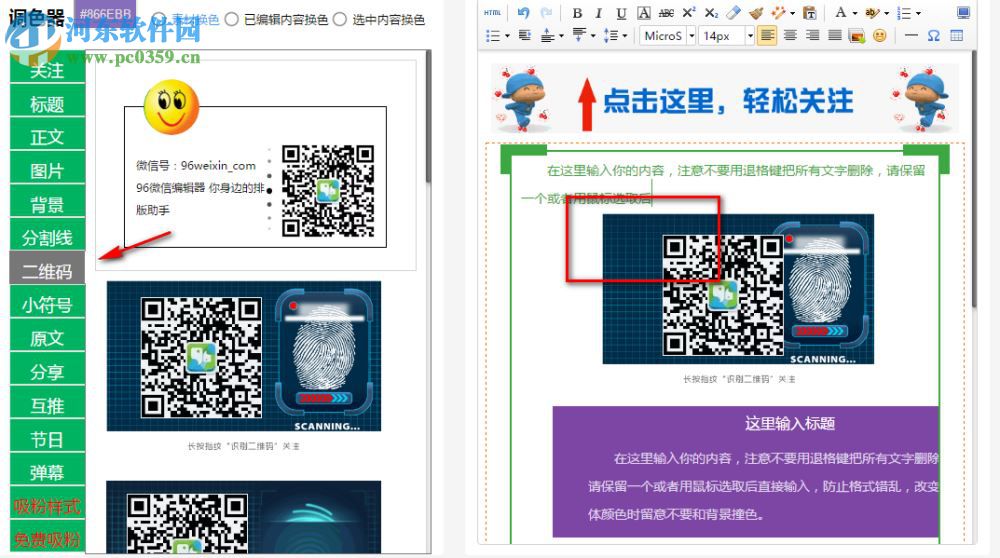The height and width of the screenshot is (558, 1000).
Task: Apply superscript formatting
Action: [689, 13]
